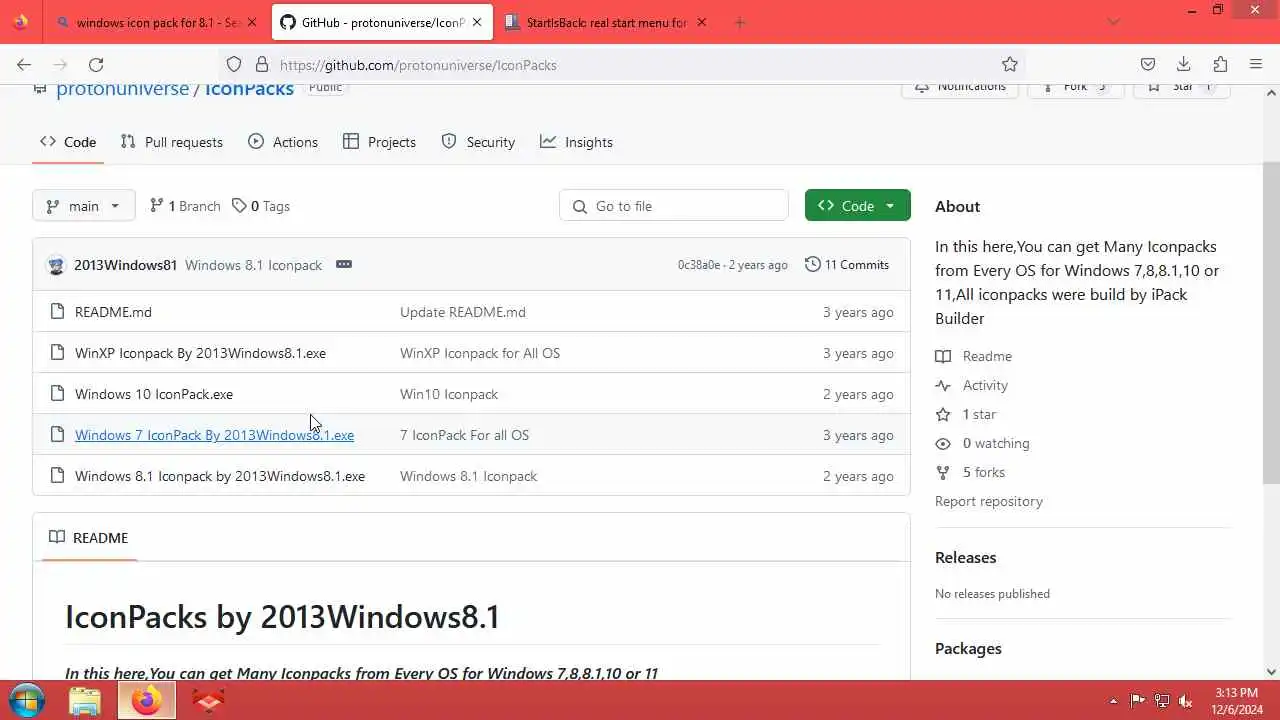This screenshot has height=720, width=1280.
Task: Click the tracking protection shield icon
Action: tap(234, 64)
